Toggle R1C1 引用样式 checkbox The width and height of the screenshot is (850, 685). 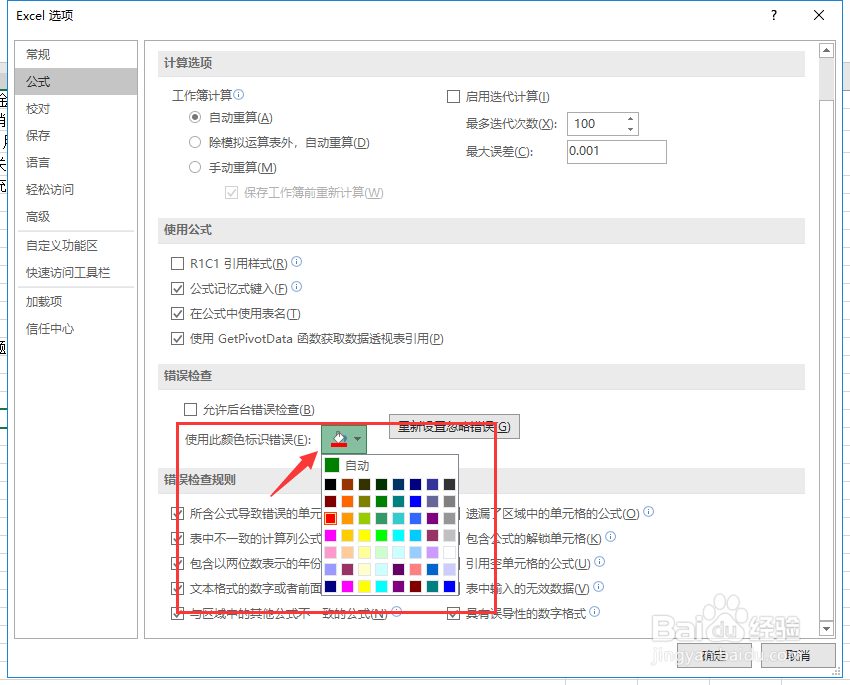click(x=177, y=263)
